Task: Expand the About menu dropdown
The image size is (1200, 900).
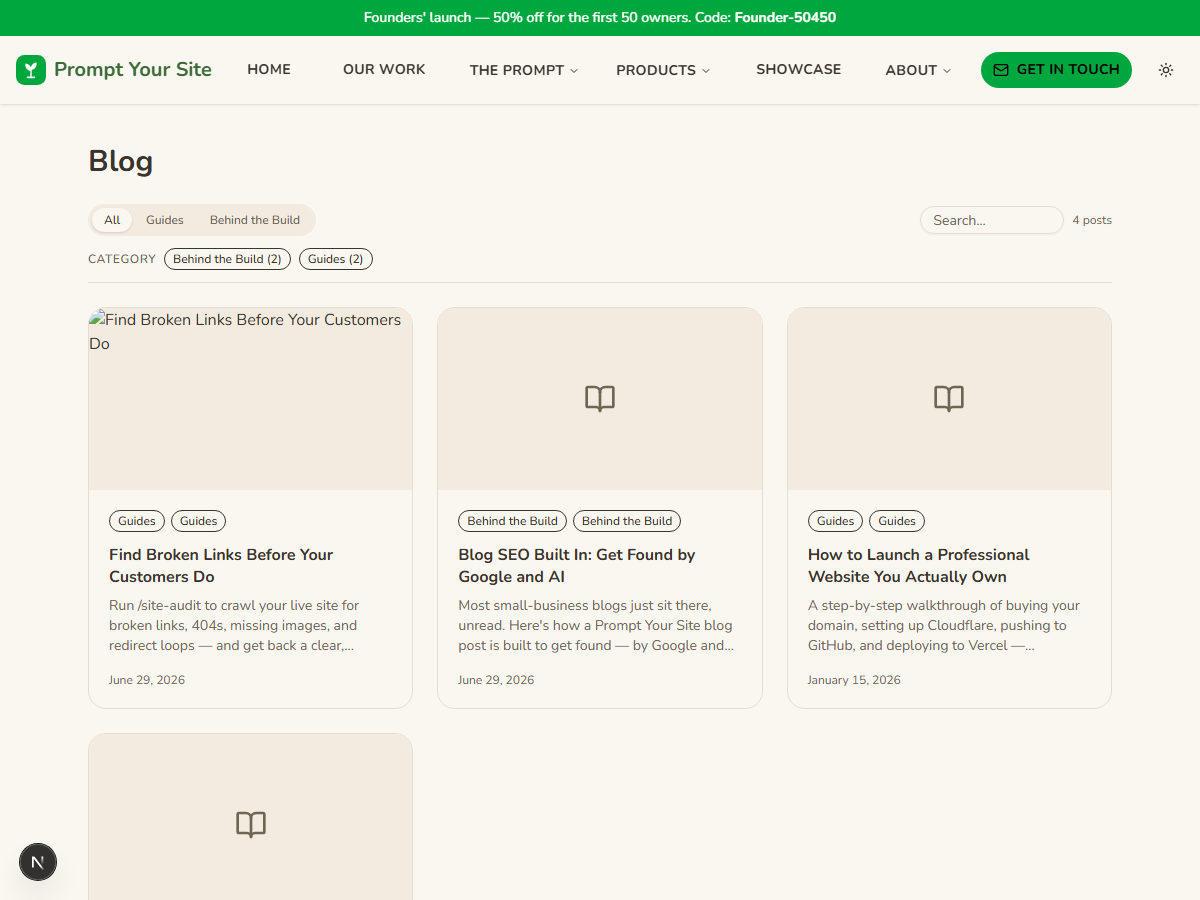Action: [x=918, y=70]
